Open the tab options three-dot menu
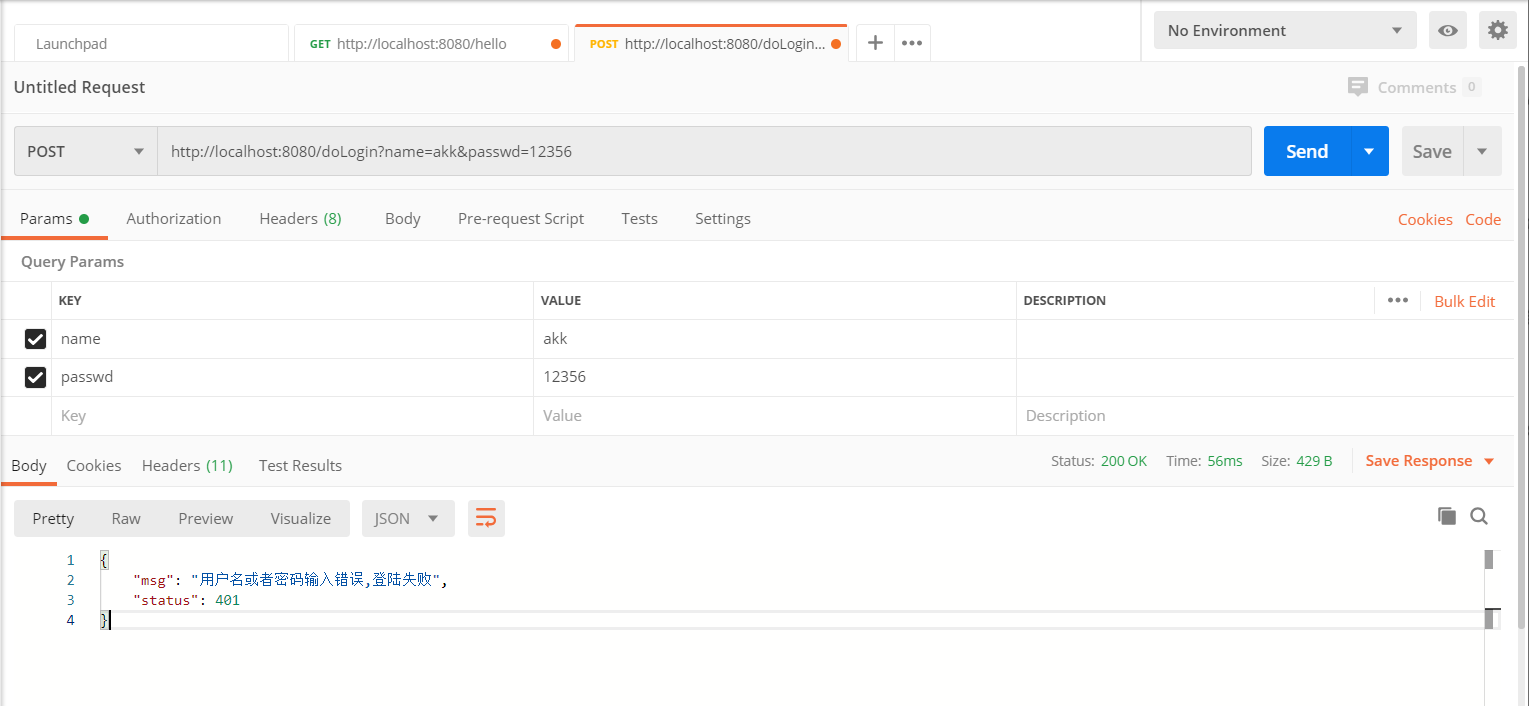Screen dimensions: 1529x706 911,43
